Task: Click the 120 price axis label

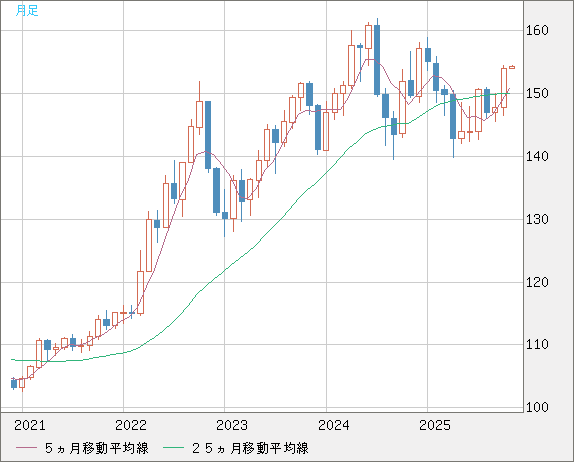Action: coord(537,282)
